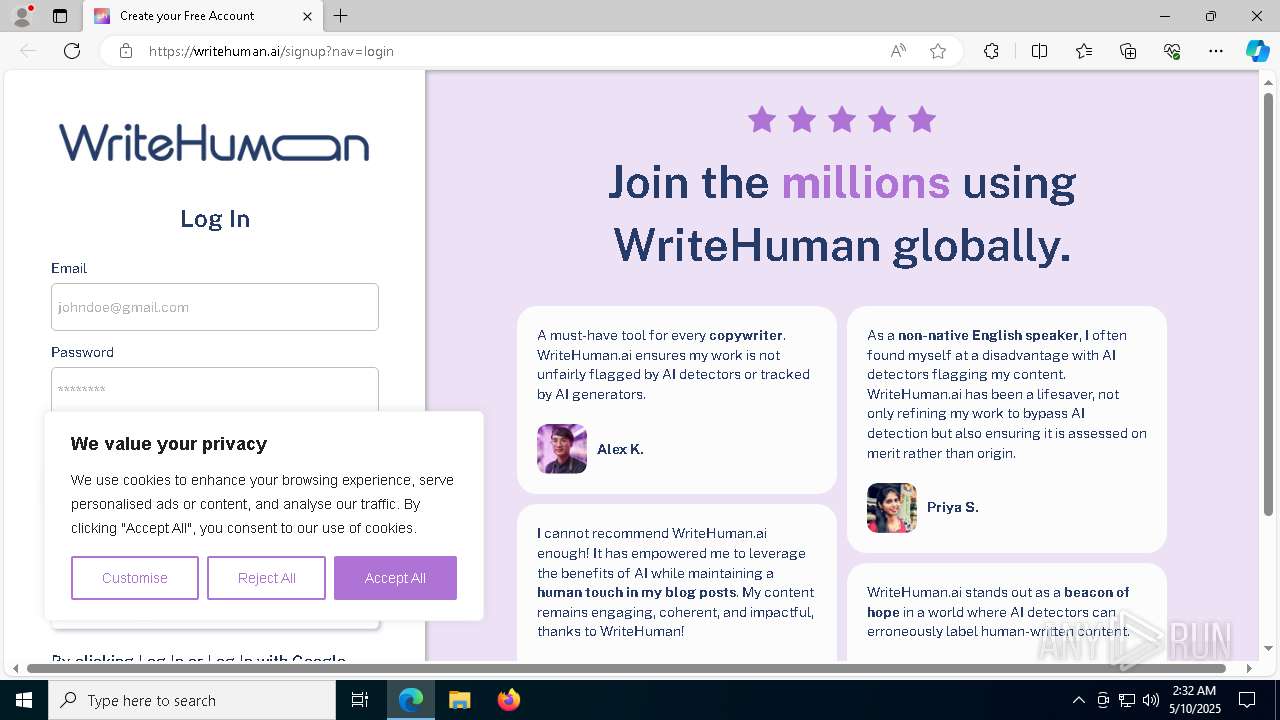This screenshot has width=1280, height=720.
Task: Refresh the current page
Action: (72, 51)
